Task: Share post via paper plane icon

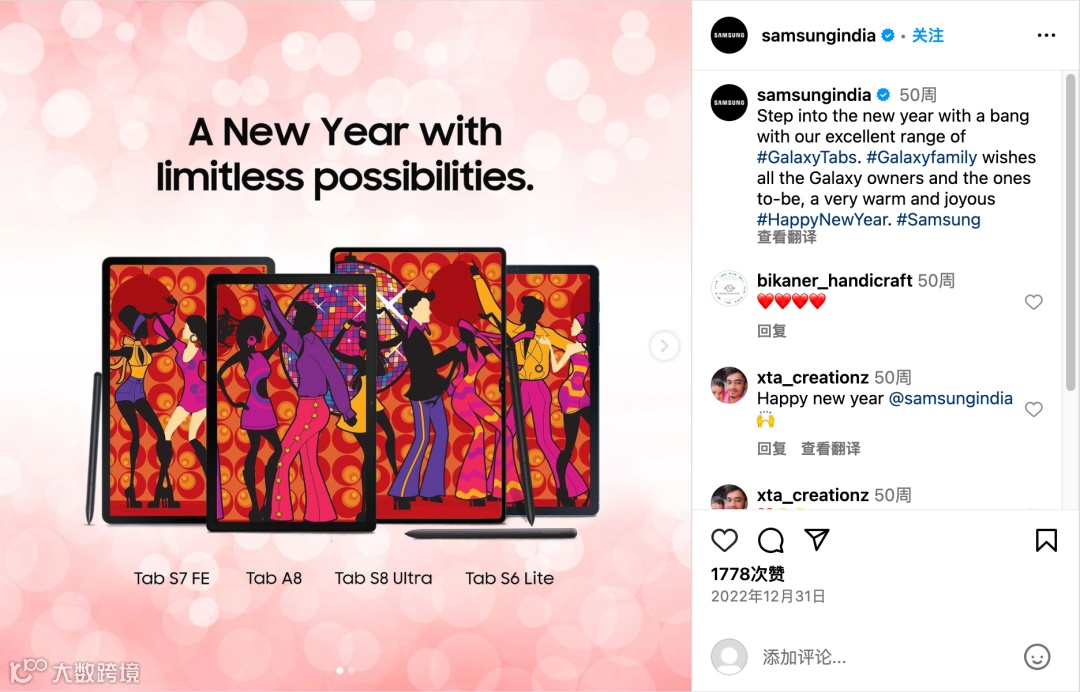Action: tap(817, 540)
